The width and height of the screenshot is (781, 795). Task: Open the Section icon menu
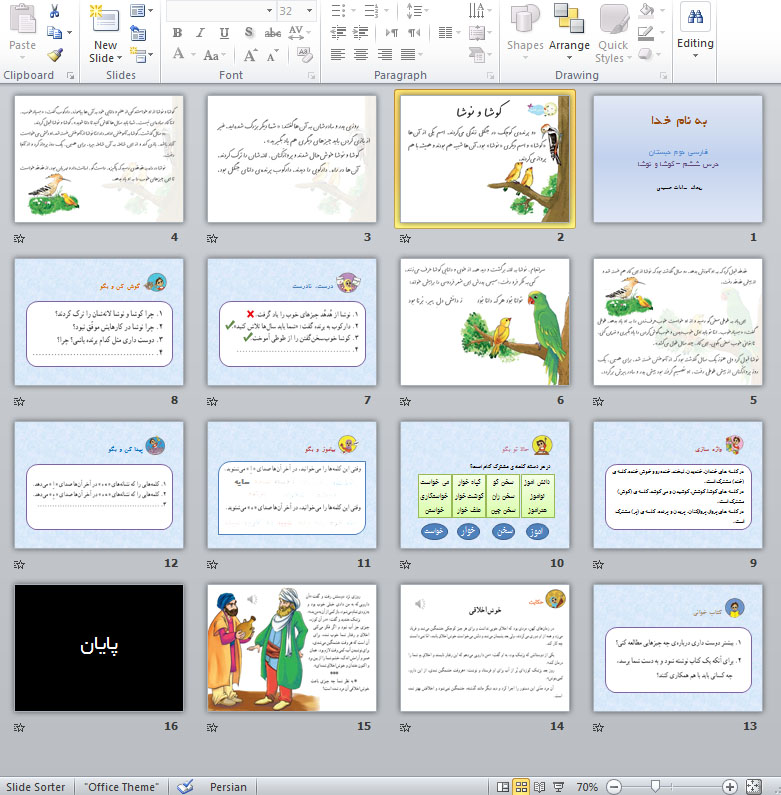[x=141, y=55]
